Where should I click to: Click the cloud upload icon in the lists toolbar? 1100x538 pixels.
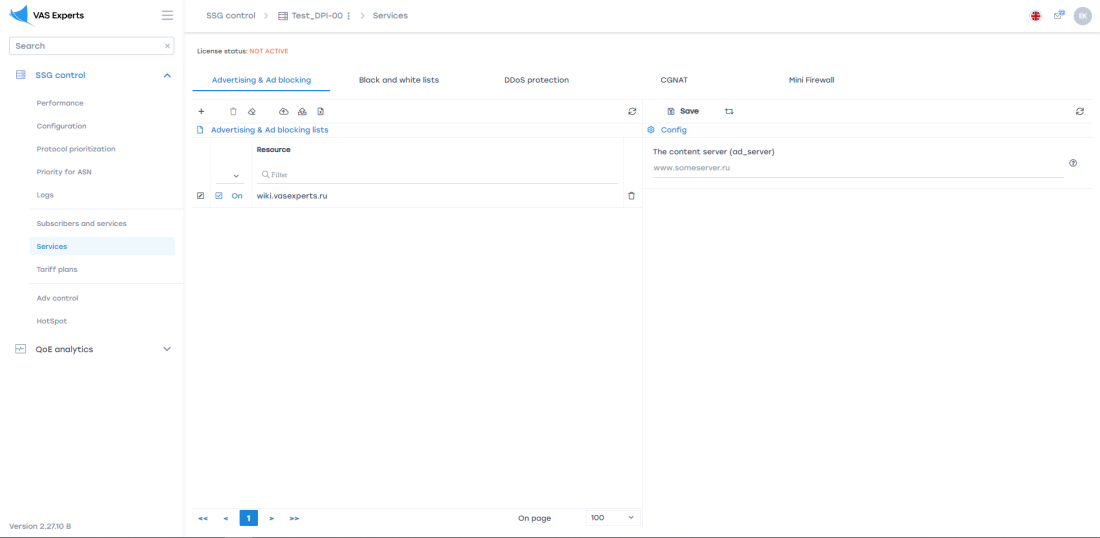(284, 112)
